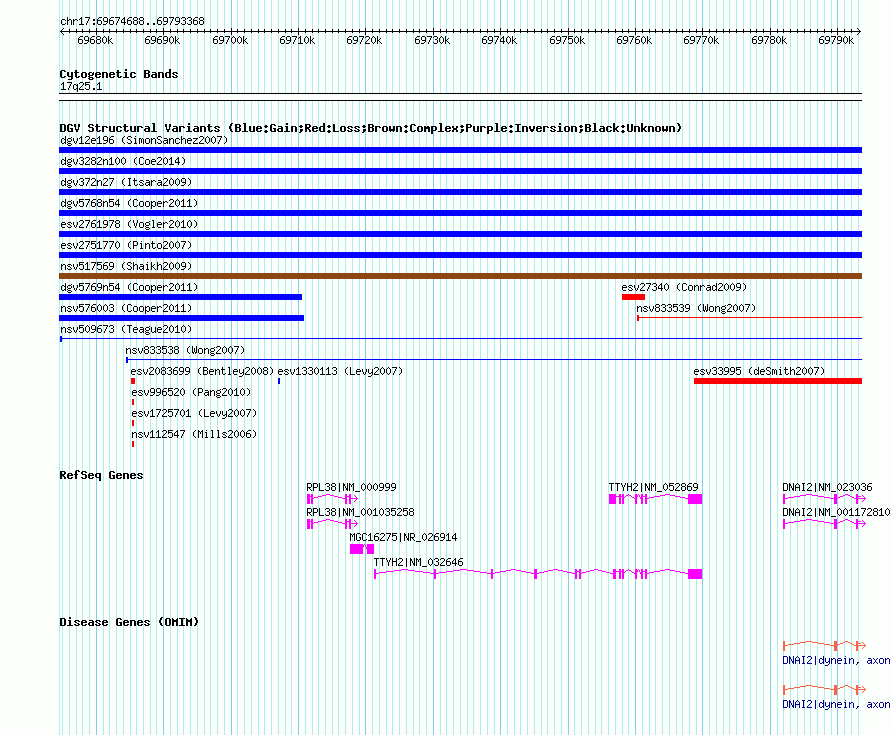
Task: Click the Disease Genes (OMIM) track title
Action: point(129,622)
